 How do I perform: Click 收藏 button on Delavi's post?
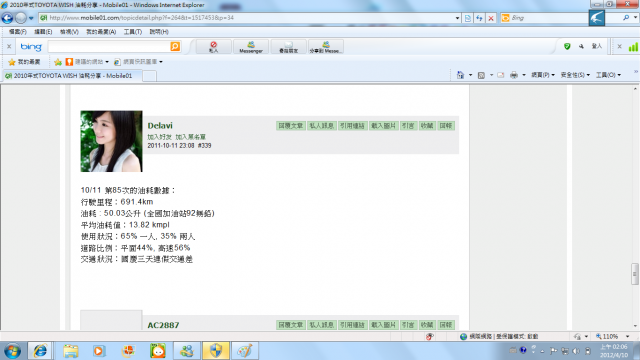[427, 126]
